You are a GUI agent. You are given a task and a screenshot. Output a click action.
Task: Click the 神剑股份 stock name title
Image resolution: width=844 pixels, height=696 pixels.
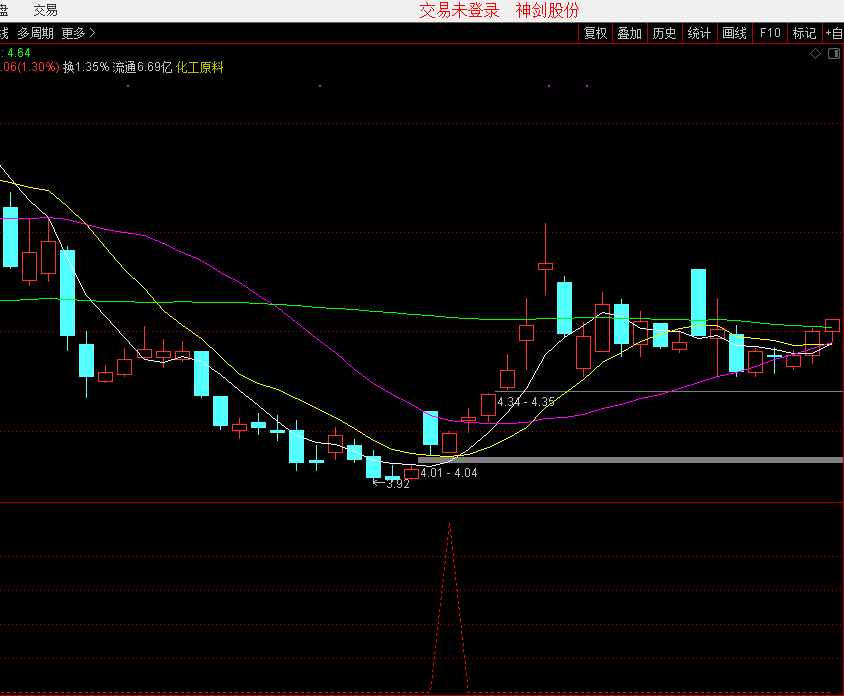[547, 10]
